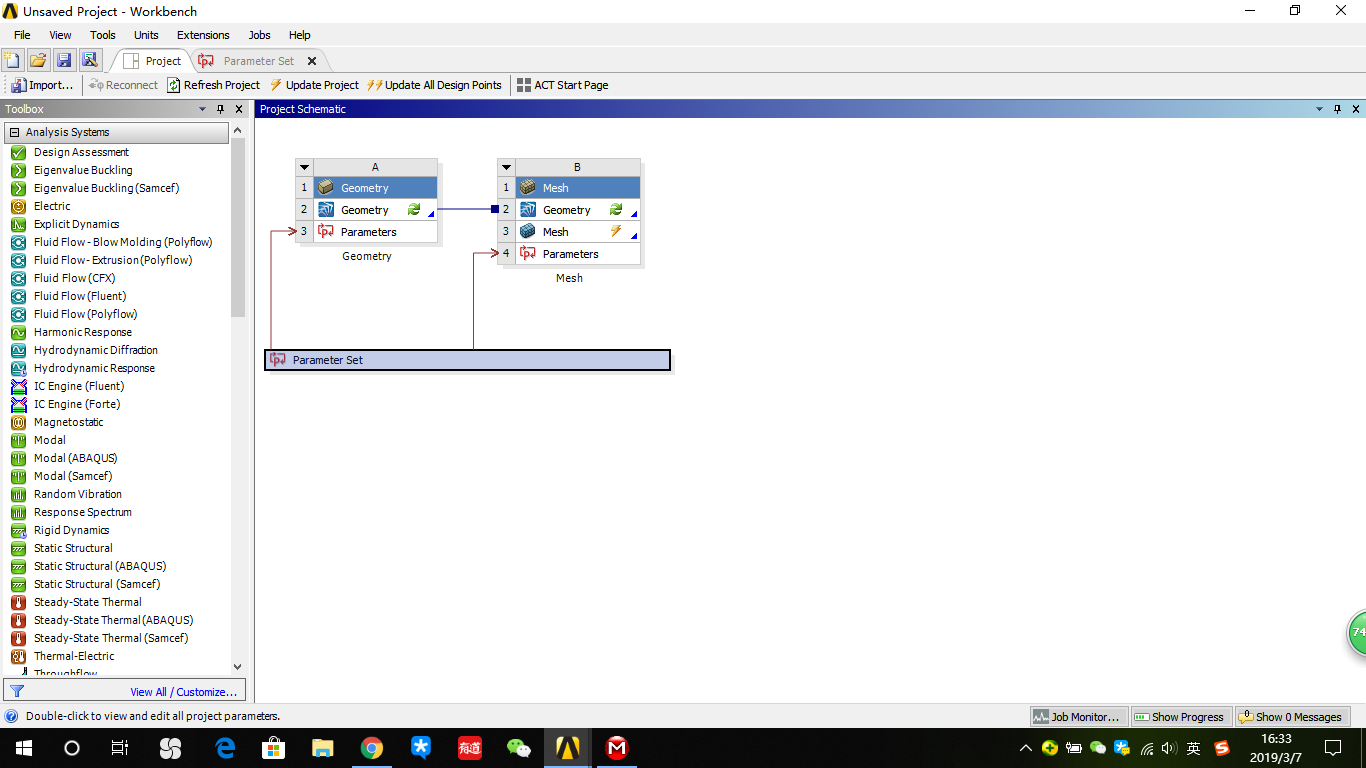
Task: Open the Extensions menu
Action: [203, 35]
